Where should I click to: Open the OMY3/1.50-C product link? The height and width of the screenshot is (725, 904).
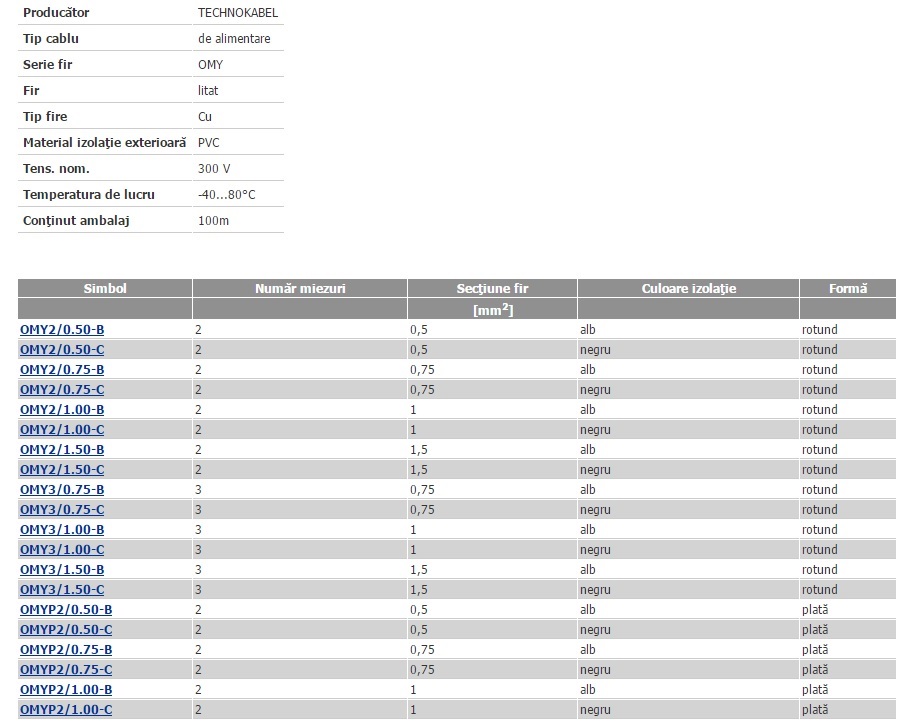[62, 589]
